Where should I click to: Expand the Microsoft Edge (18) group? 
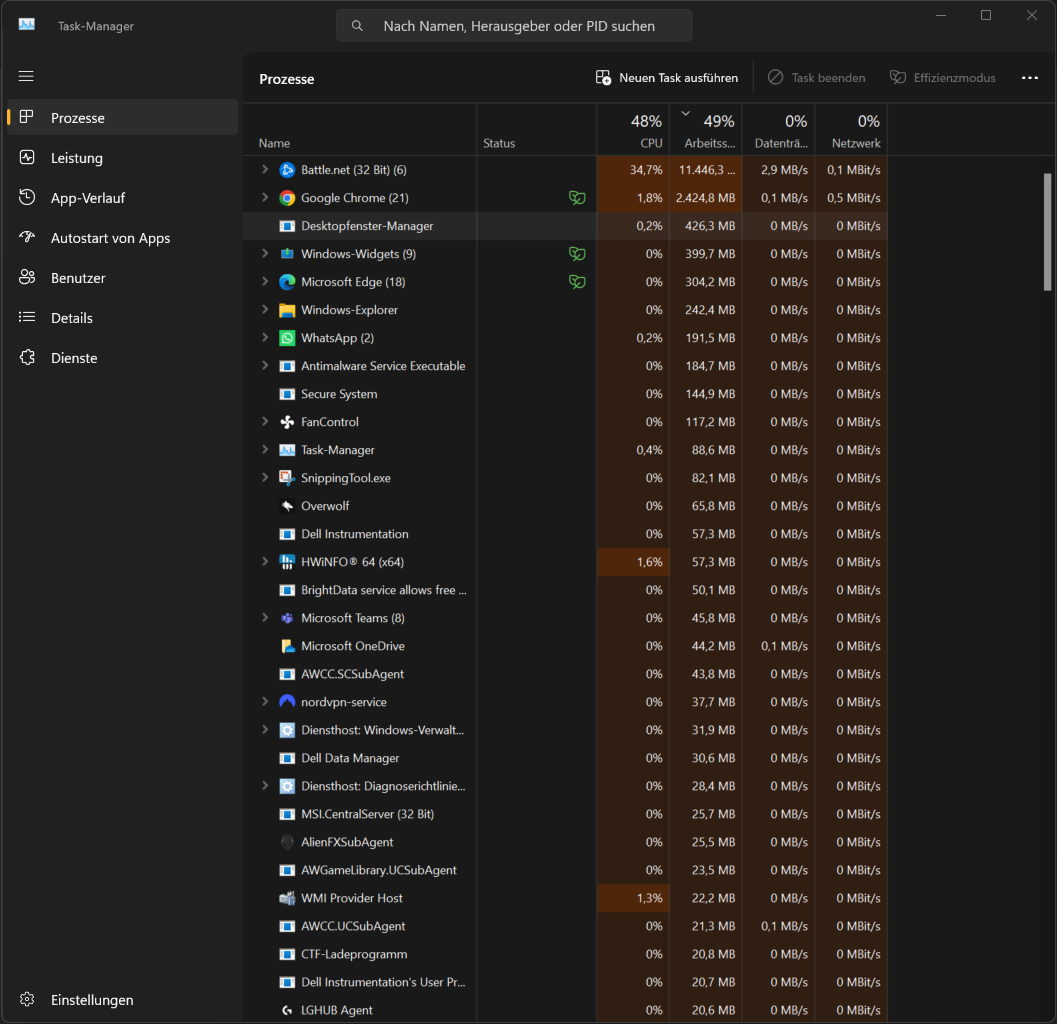[x=265, y=282]
